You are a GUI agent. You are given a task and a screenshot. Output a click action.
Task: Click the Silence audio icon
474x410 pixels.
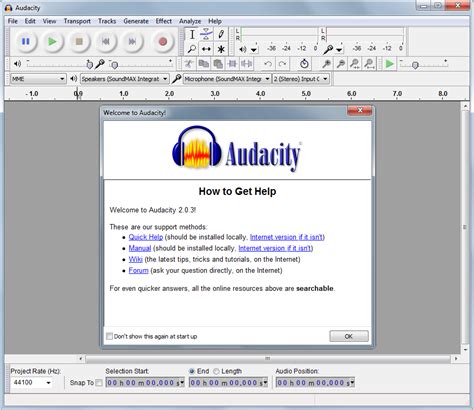tap(247, 64)
